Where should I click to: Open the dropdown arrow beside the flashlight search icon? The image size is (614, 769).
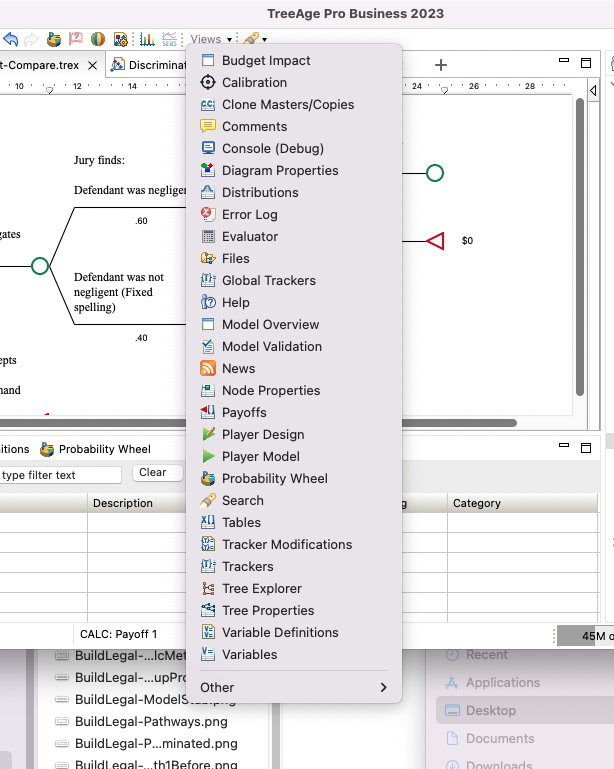265,40
